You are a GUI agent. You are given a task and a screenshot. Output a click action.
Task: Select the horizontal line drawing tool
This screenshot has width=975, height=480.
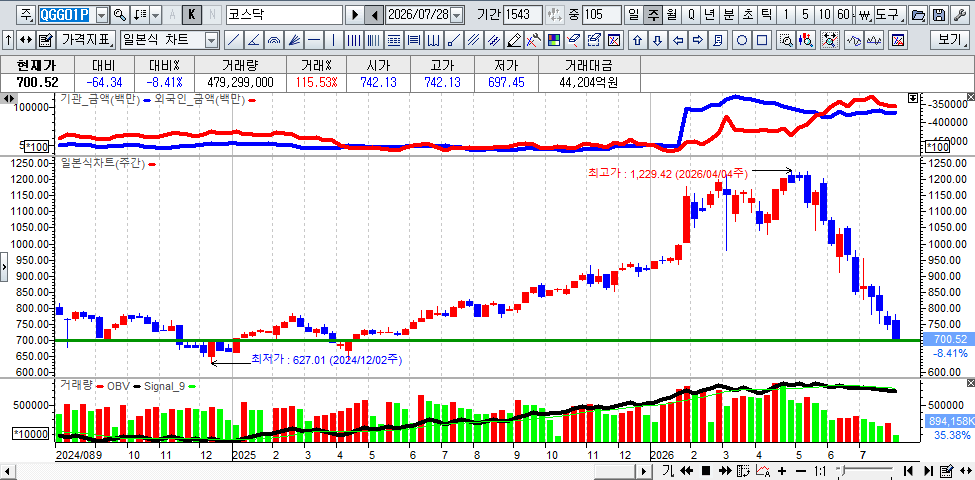coord(314,40)
